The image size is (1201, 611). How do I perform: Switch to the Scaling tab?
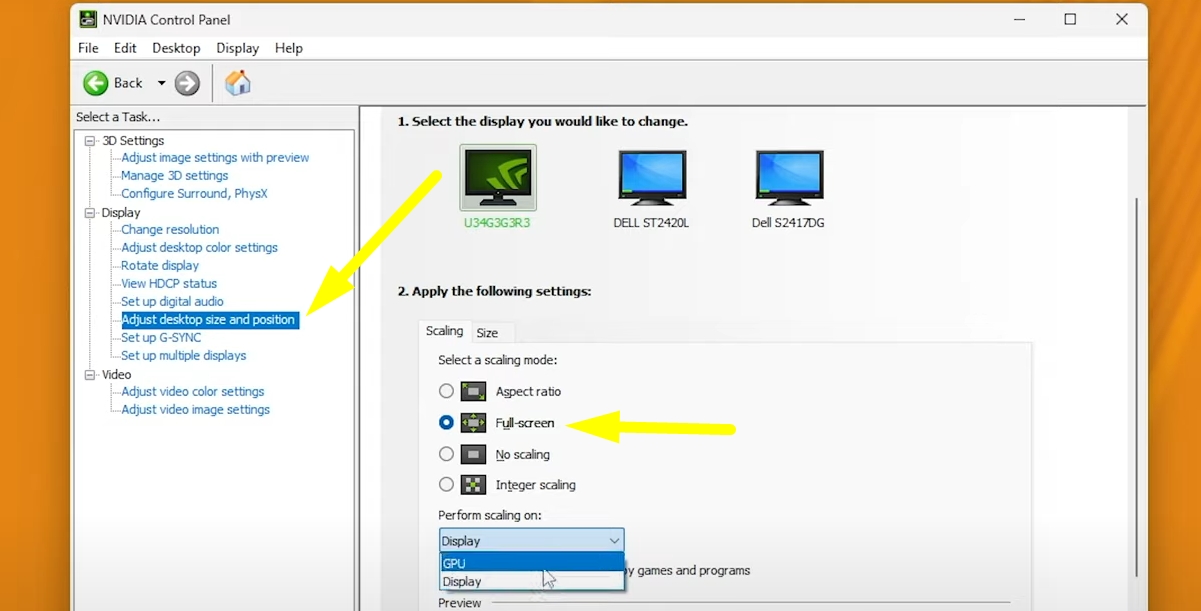coord(444,331)
